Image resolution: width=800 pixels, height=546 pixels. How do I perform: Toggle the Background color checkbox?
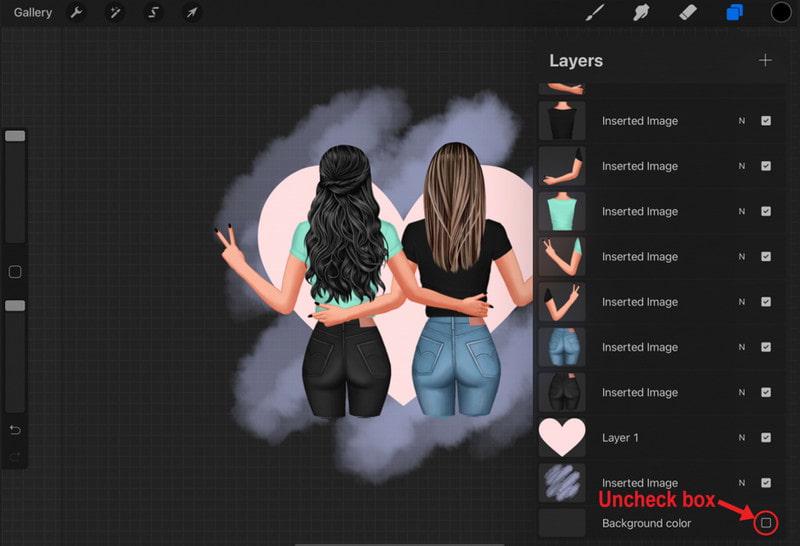click(766, 523)
